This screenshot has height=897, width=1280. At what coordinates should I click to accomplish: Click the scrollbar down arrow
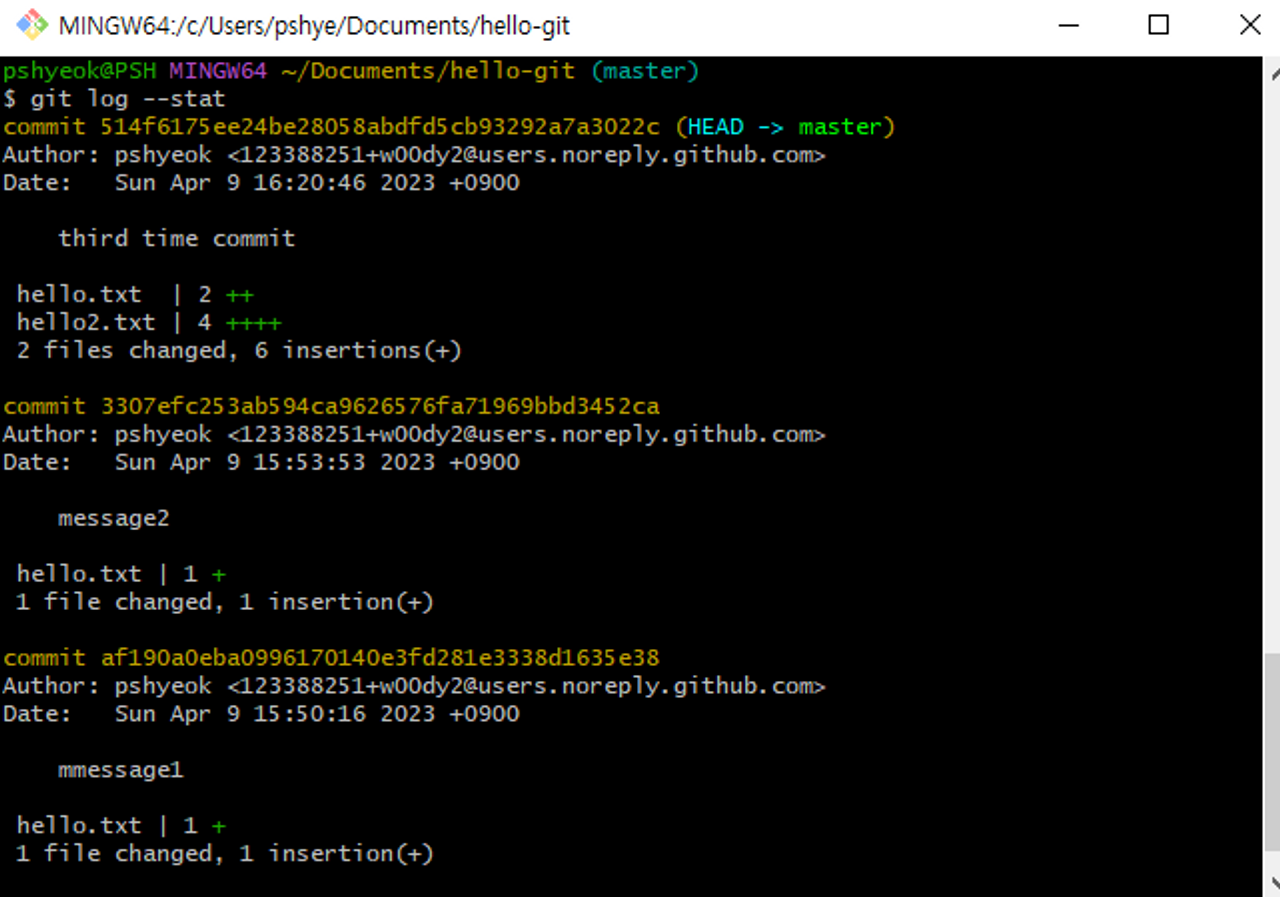click(1274, 882)
